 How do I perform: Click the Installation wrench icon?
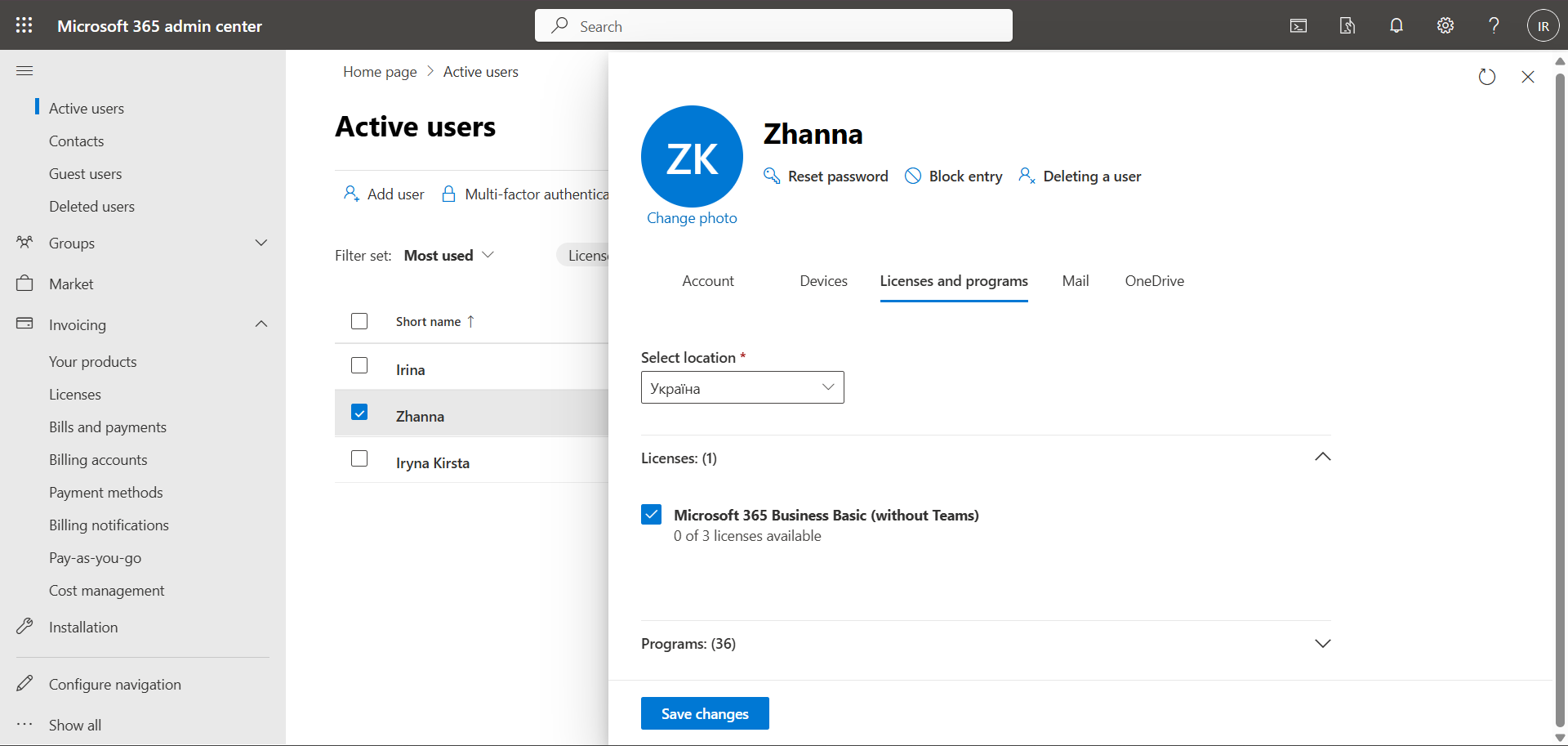[24, 626]
